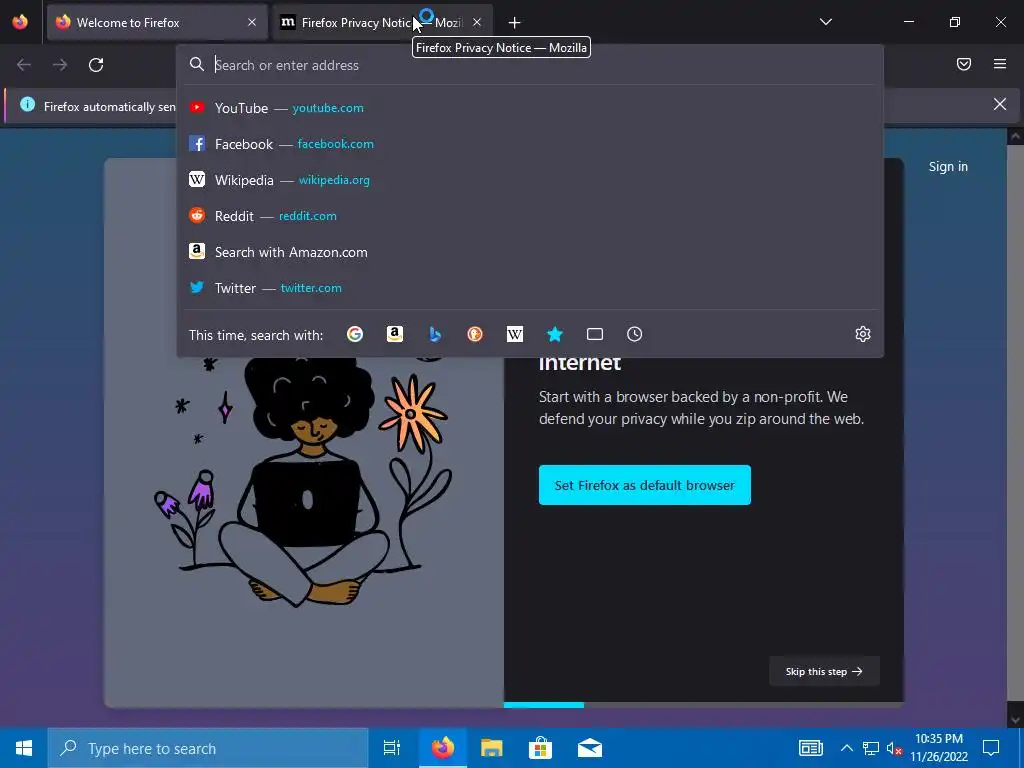
Task: Click the Sign in link
Action: click(x=948, y=167)
